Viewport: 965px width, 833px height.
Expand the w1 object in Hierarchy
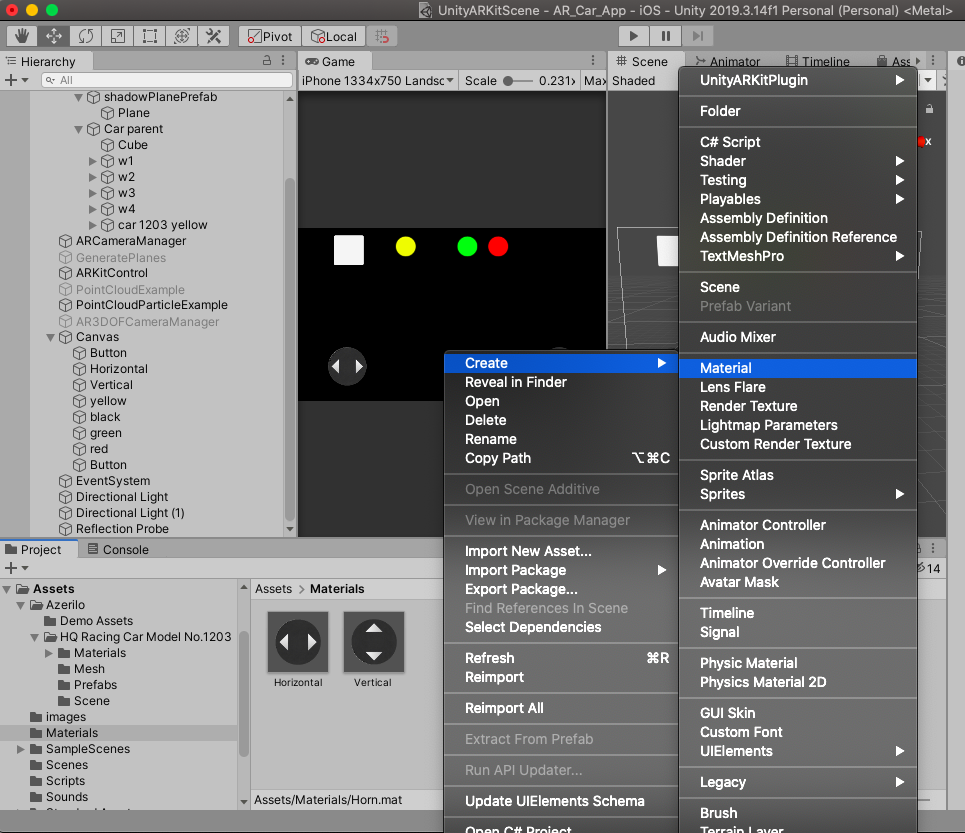pos(93,161)
